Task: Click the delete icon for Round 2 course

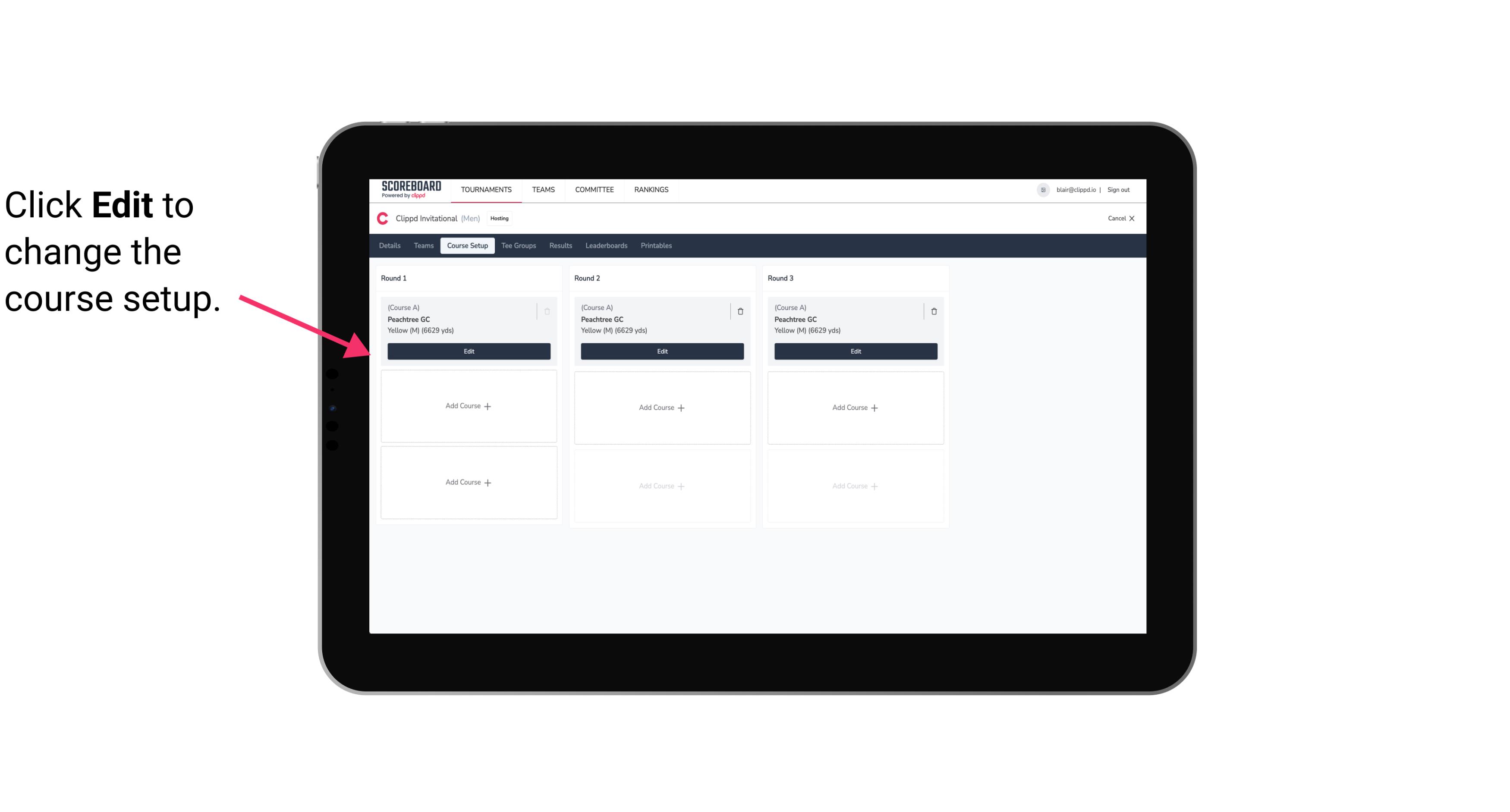Action: click(x=740, y=311)
